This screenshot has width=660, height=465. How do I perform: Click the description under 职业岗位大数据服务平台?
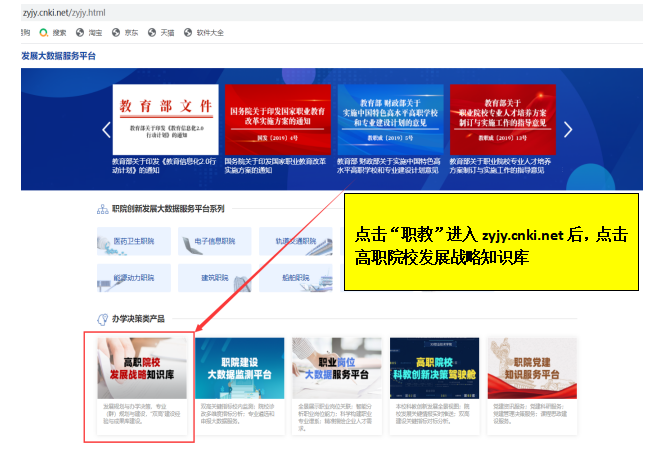click(x=335, y=417)
